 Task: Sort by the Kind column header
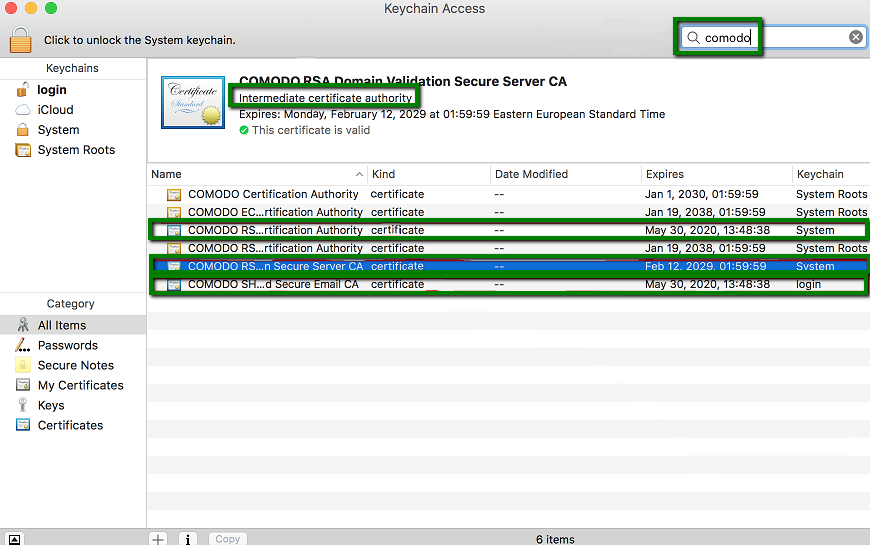[429, 174]
